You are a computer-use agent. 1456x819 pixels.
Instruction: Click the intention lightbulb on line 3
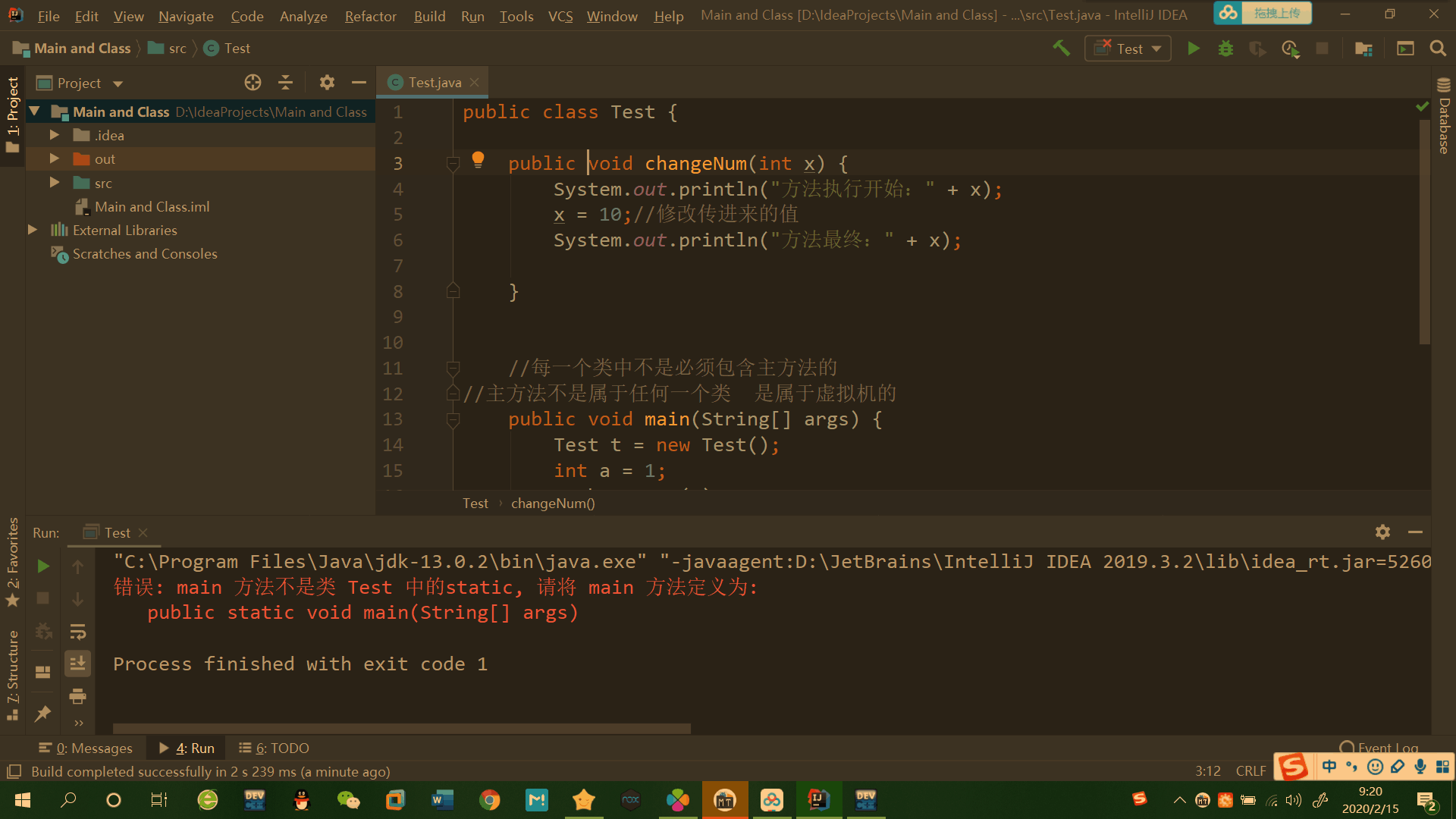click(478, 159)
